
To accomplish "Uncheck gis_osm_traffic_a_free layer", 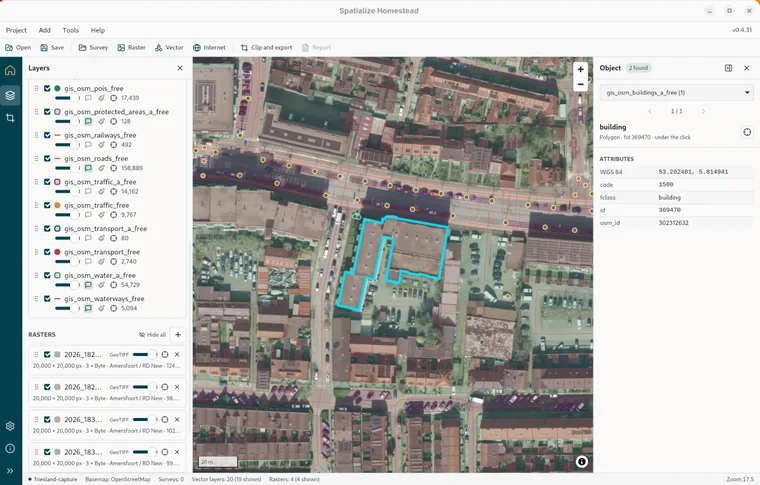I will tap(48, 182).
